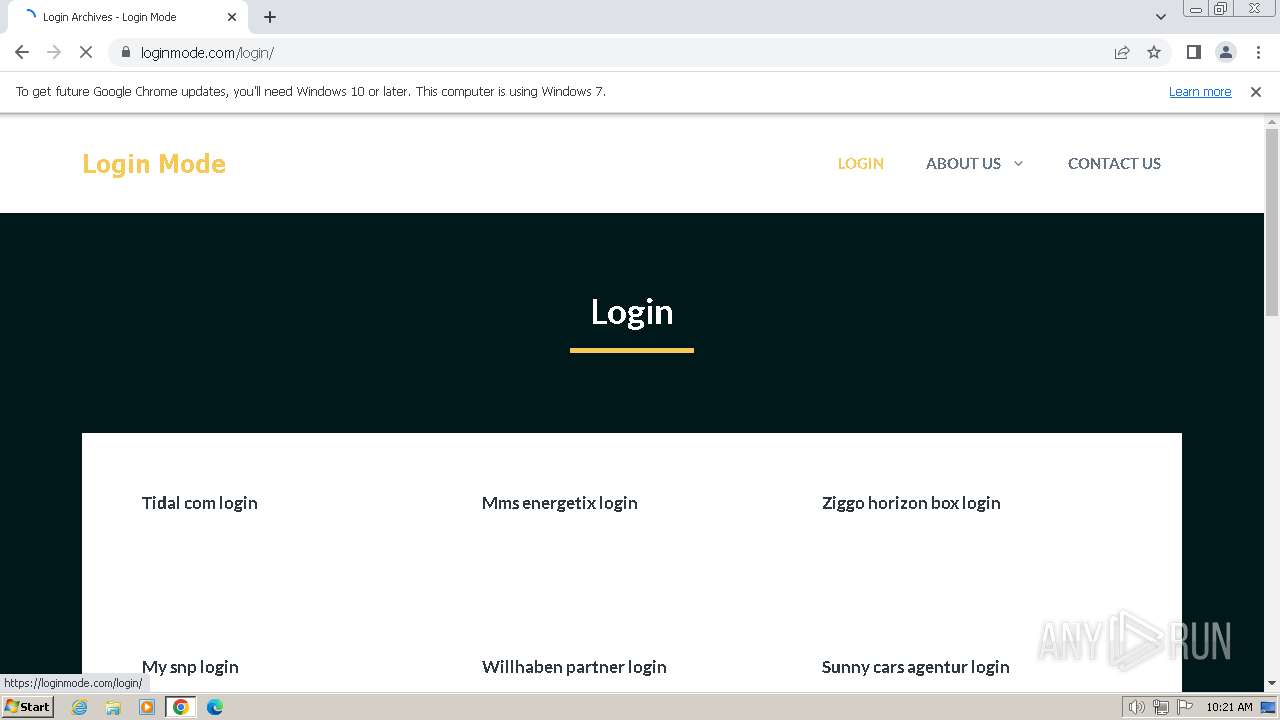
Task: Click the address bar URL
Action: (207, 52)
